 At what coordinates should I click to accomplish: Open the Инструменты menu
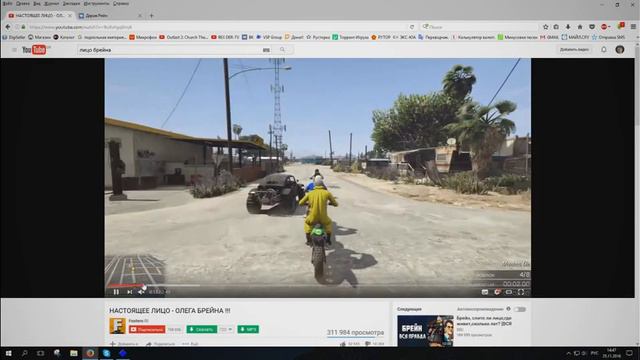[x=96, y=3]
